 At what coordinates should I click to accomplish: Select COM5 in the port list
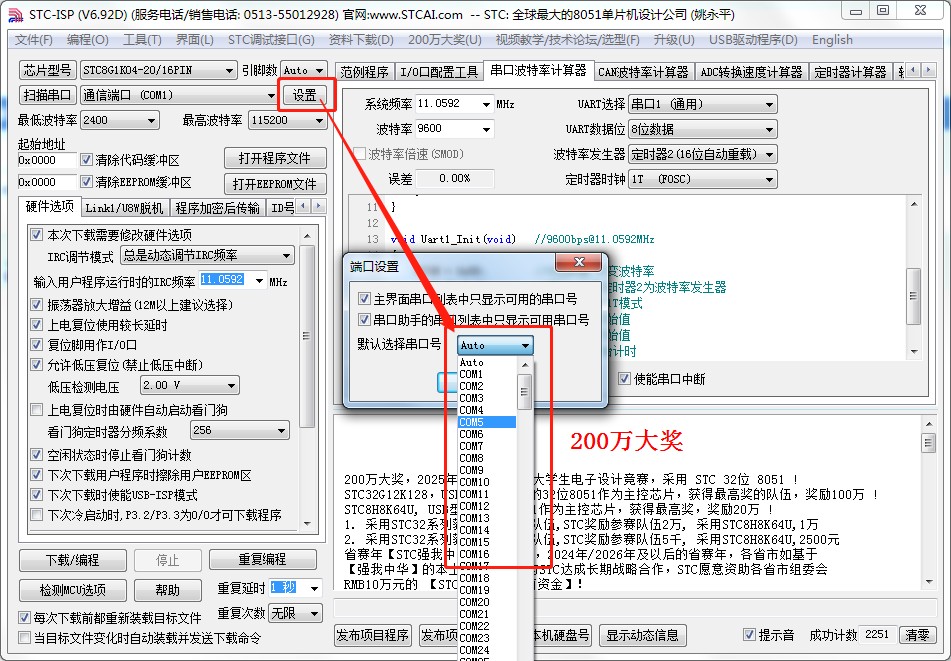click(x=487, y=422)
